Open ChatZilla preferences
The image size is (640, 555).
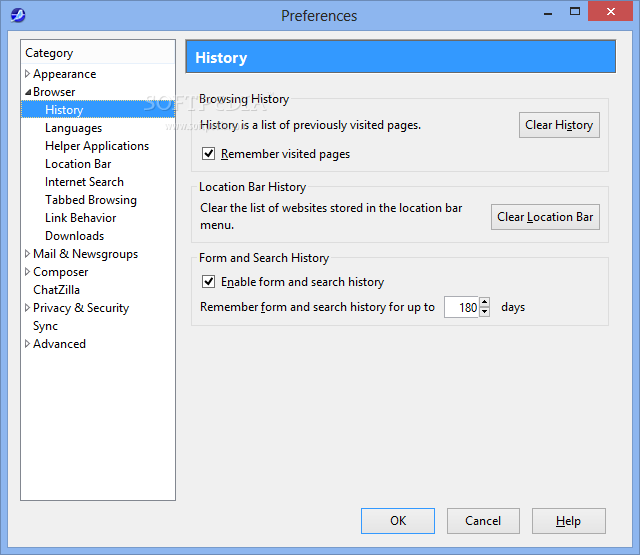56,290
